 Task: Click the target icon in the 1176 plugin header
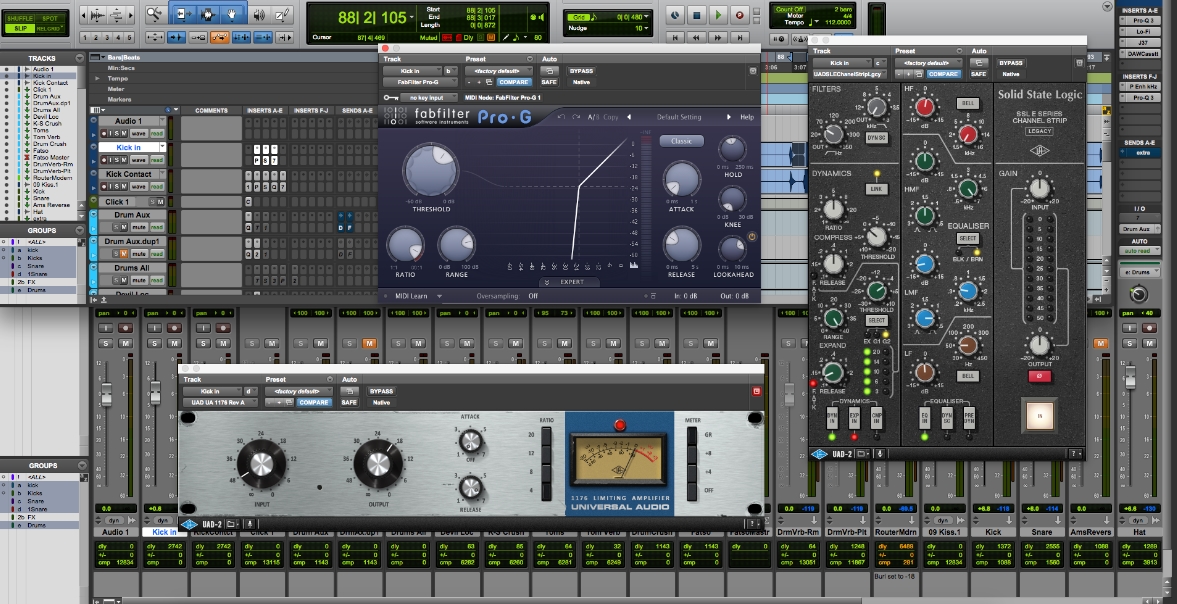[757, 391]
